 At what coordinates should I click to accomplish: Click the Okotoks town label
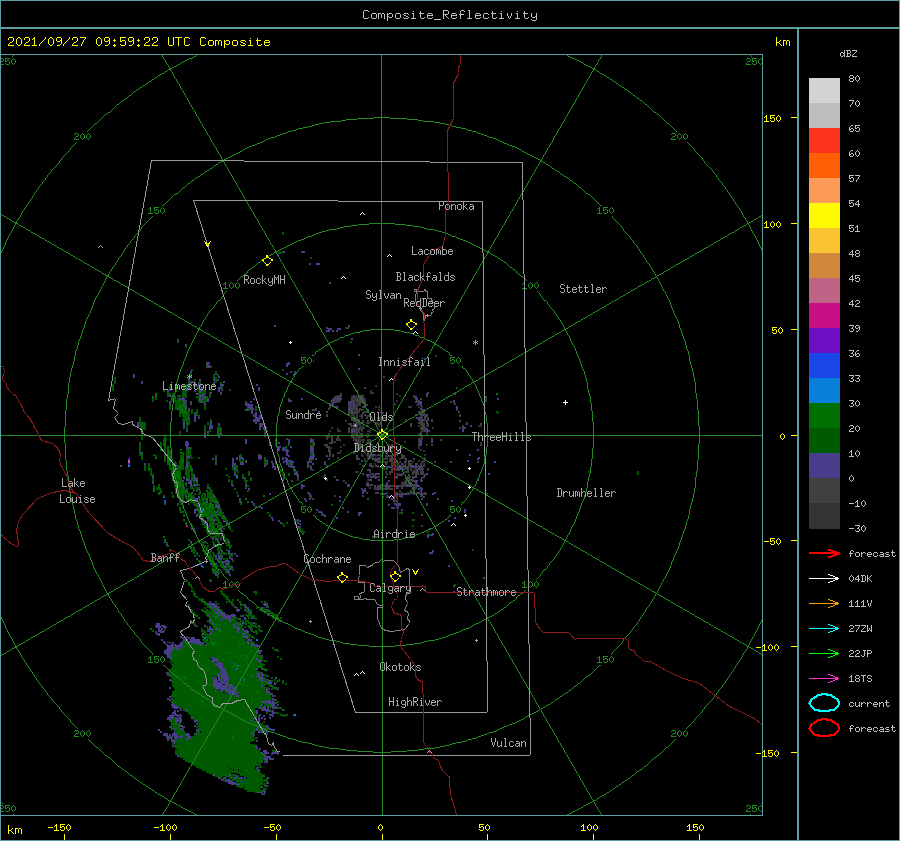(x=400, y=667)
